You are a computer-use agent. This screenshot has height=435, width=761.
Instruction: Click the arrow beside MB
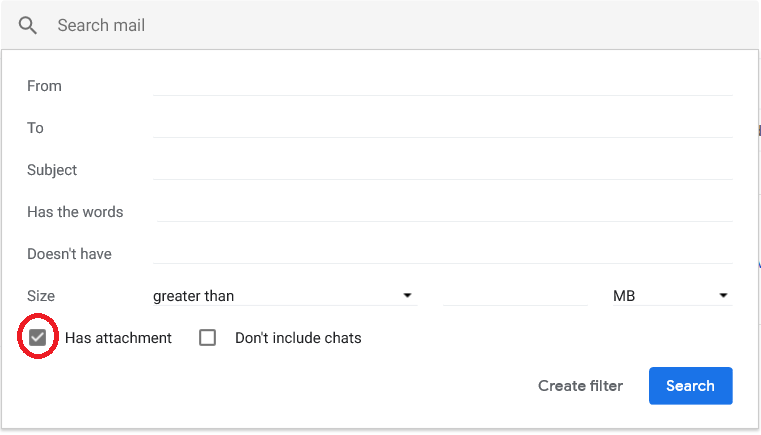coord(723,295)
